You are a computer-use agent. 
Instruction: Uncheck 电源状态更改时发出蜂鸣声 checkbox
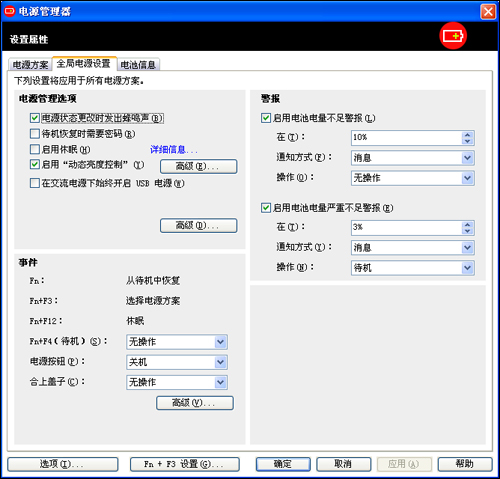(35, 118)
